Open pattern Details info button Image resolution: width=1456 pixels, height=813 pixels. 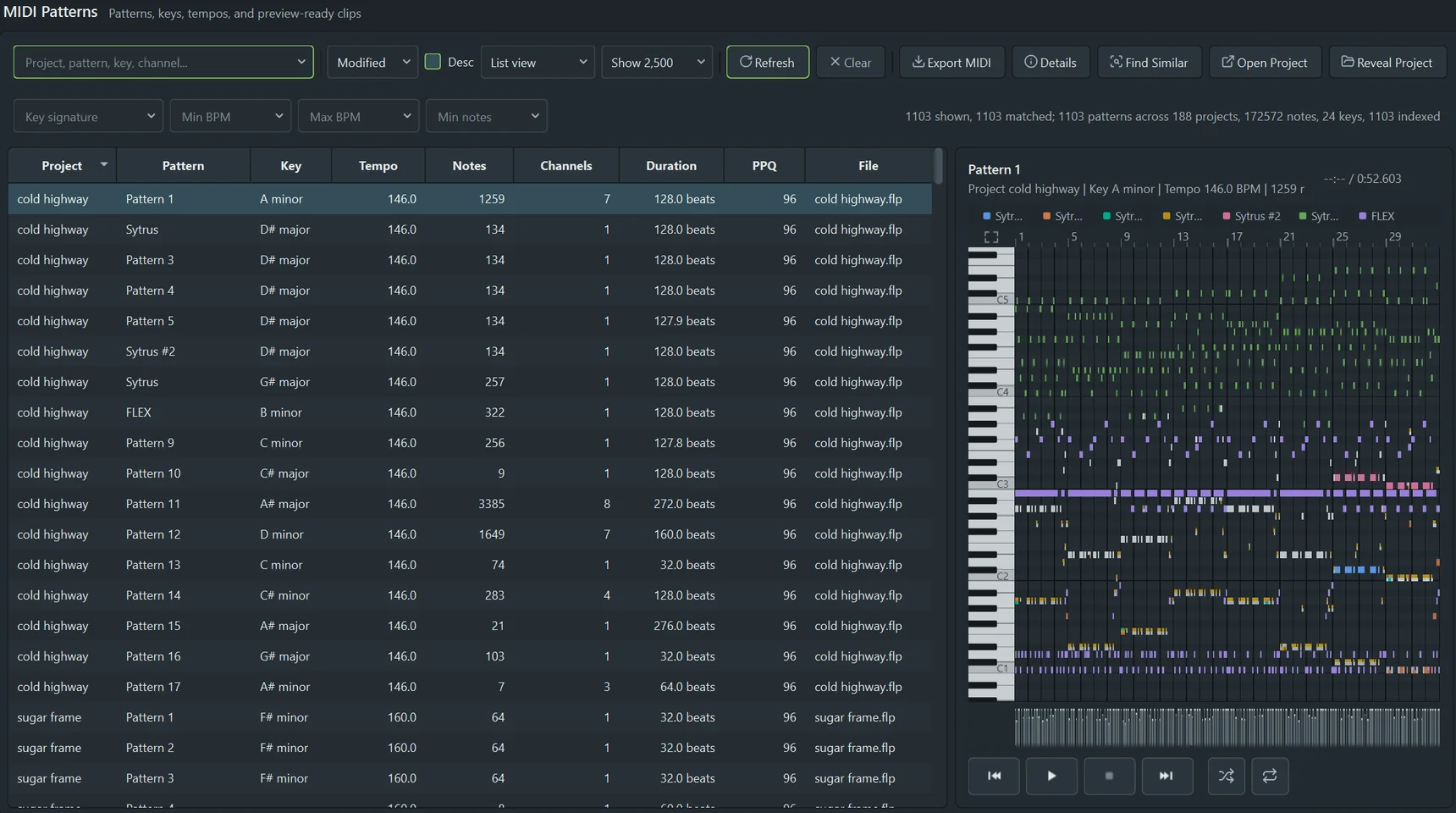[1051, 62]
